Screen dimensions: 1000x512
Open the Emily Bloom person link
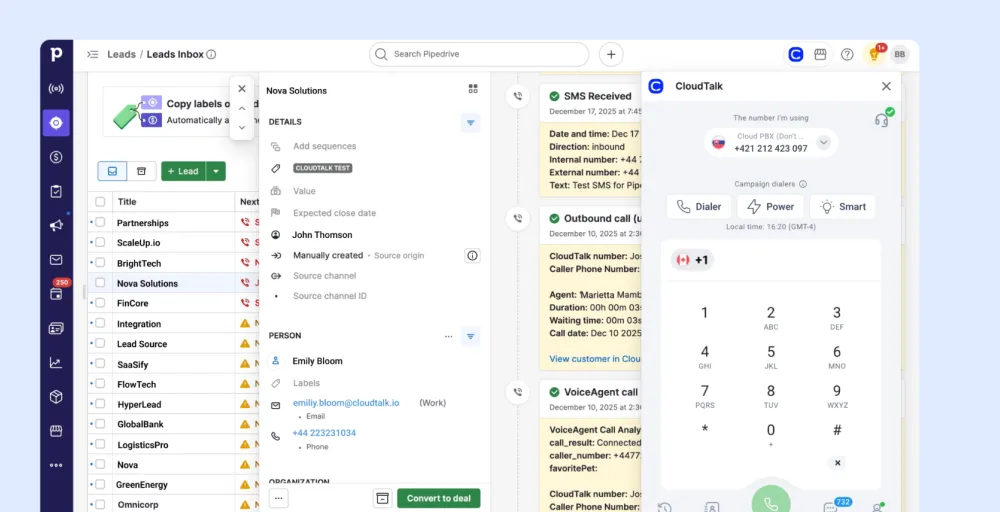[x=318, y=361]
